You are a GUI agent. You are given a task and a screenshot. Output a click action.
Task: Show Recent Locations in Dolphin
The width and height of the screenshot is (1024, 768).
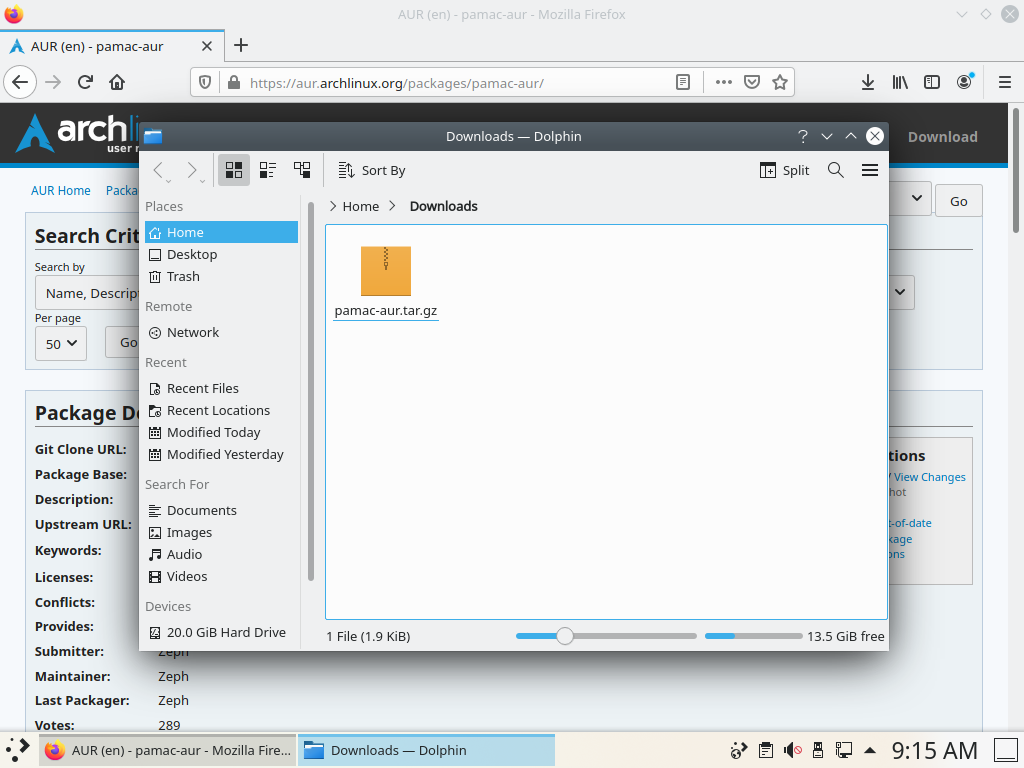[x=221, y=411]
